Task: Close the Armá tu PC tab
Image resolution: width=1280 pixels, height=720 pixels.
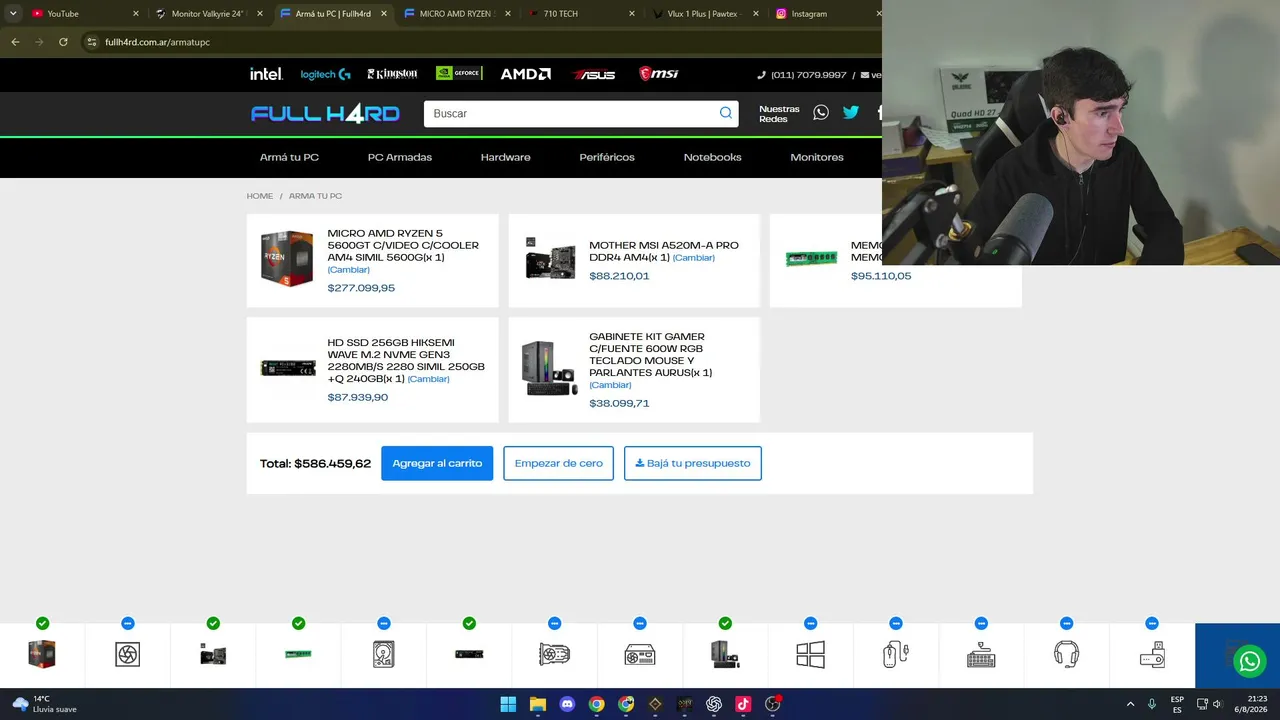Action: tap(384, 14)
